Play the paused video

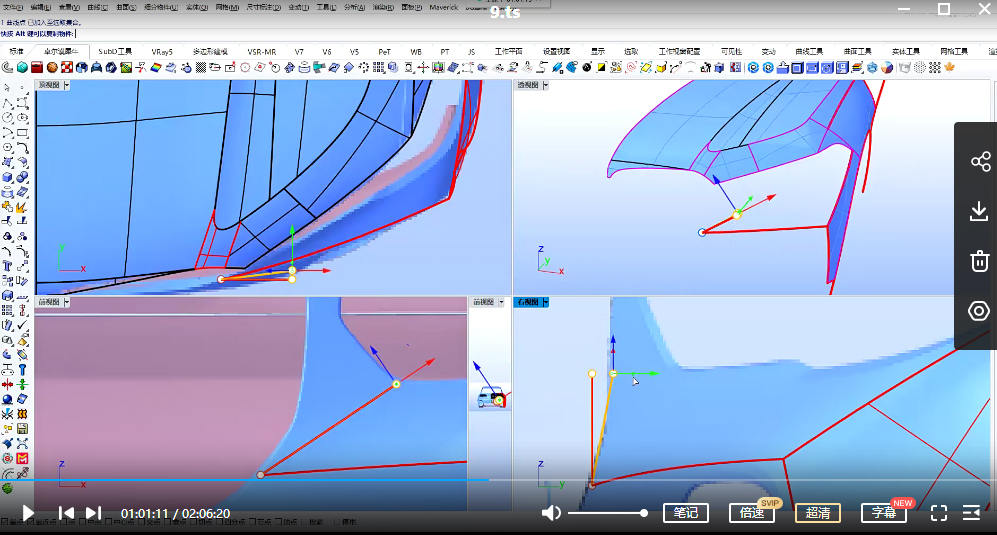28,513
